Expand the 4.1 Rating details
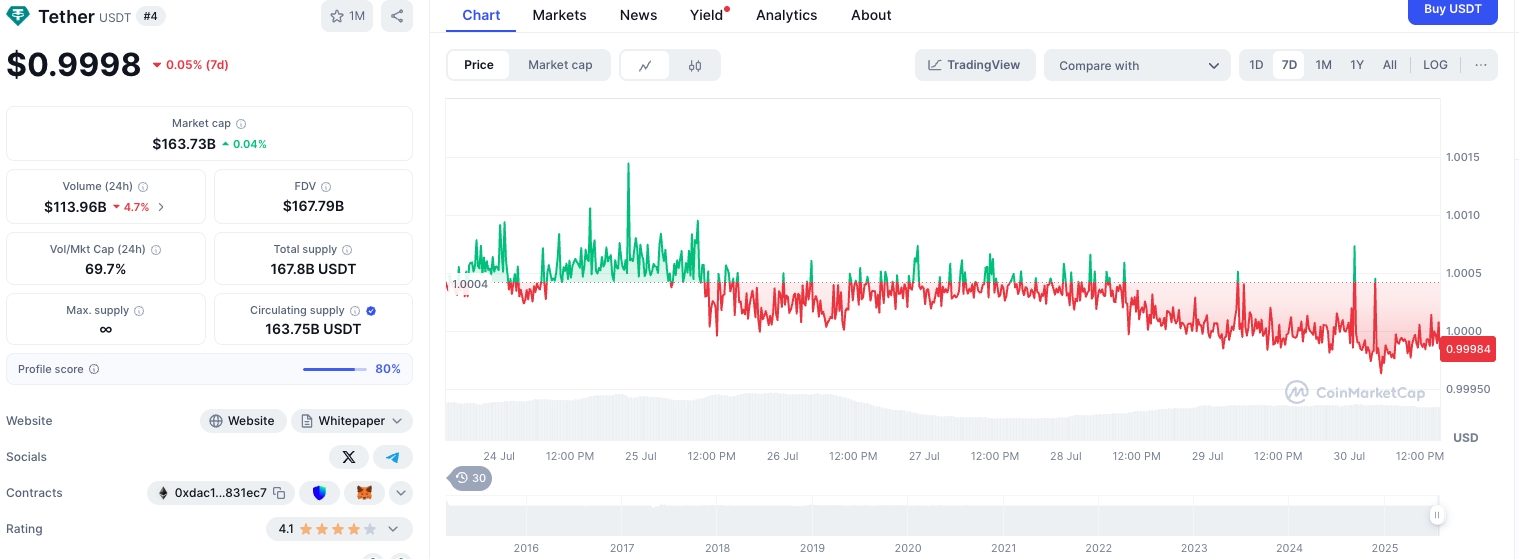Screen dimensions: 1519x559 pos(393,529)
